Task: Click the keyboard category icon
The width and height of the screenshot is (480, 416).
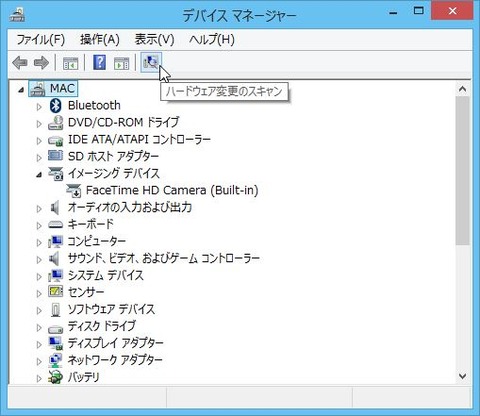Action: tap(55, 225)
